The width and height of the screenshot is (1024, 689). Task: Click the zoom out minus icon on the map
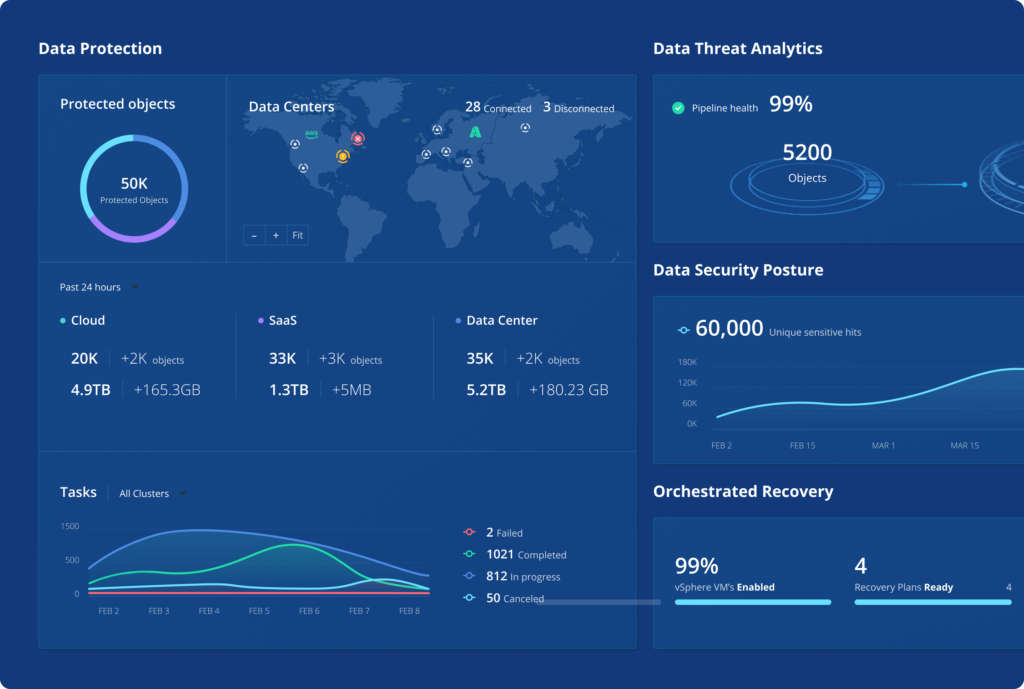point(254,235)
